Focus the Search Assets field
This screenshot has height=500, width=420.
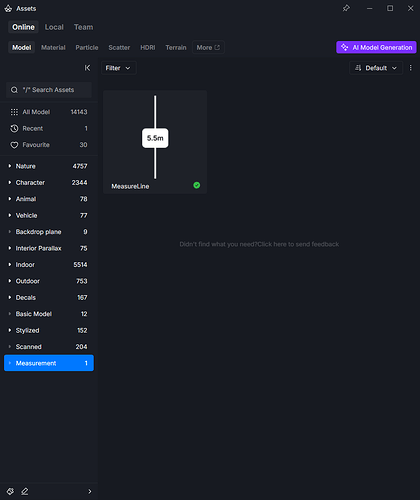[49, 90]
